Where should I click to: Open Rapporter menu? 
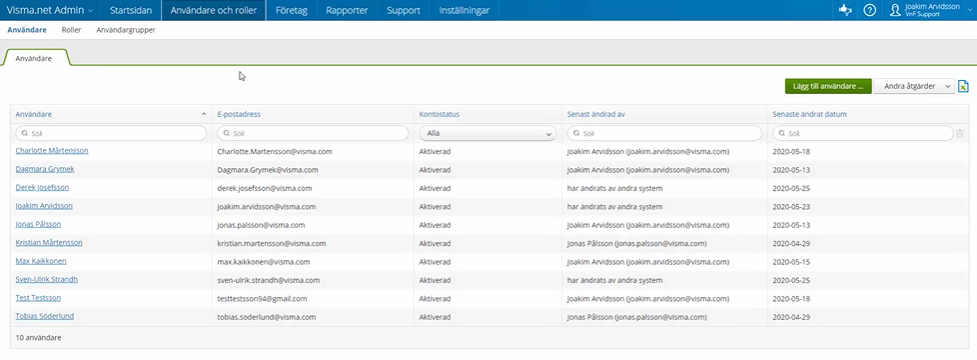pos(346,11)
